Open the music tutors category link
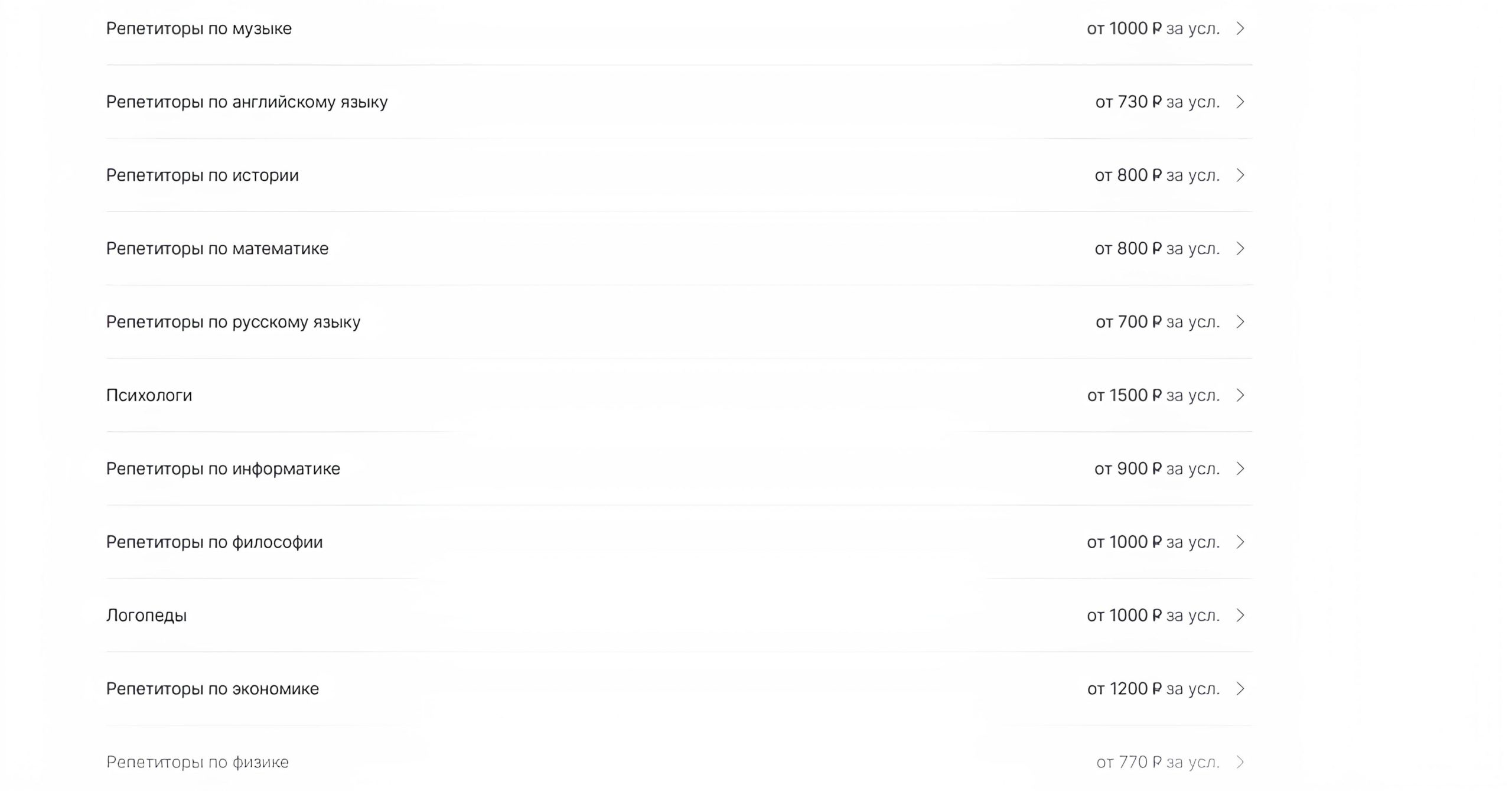Viewport: 1512px width, 791px height. 198,28
